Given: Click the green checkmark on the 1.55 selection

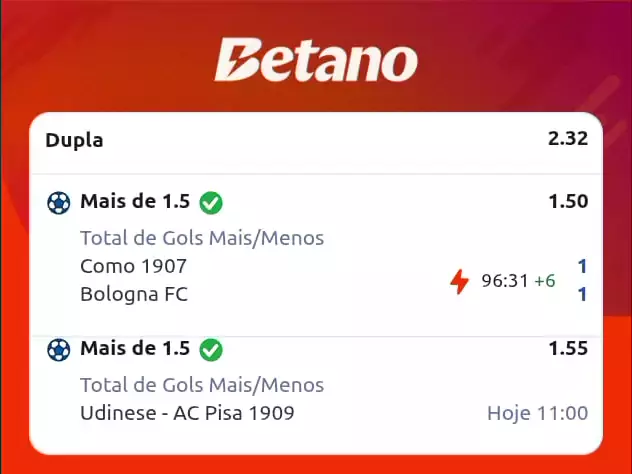Looking at the screenshot, I should [x=211, y=350].
